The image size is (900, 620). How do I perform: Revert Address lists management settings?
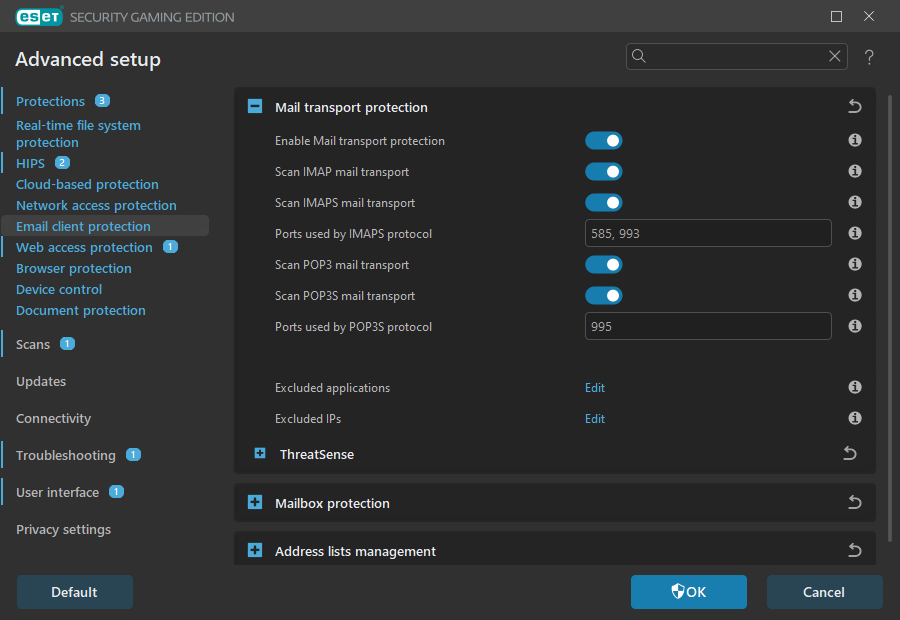coord(855,550)
